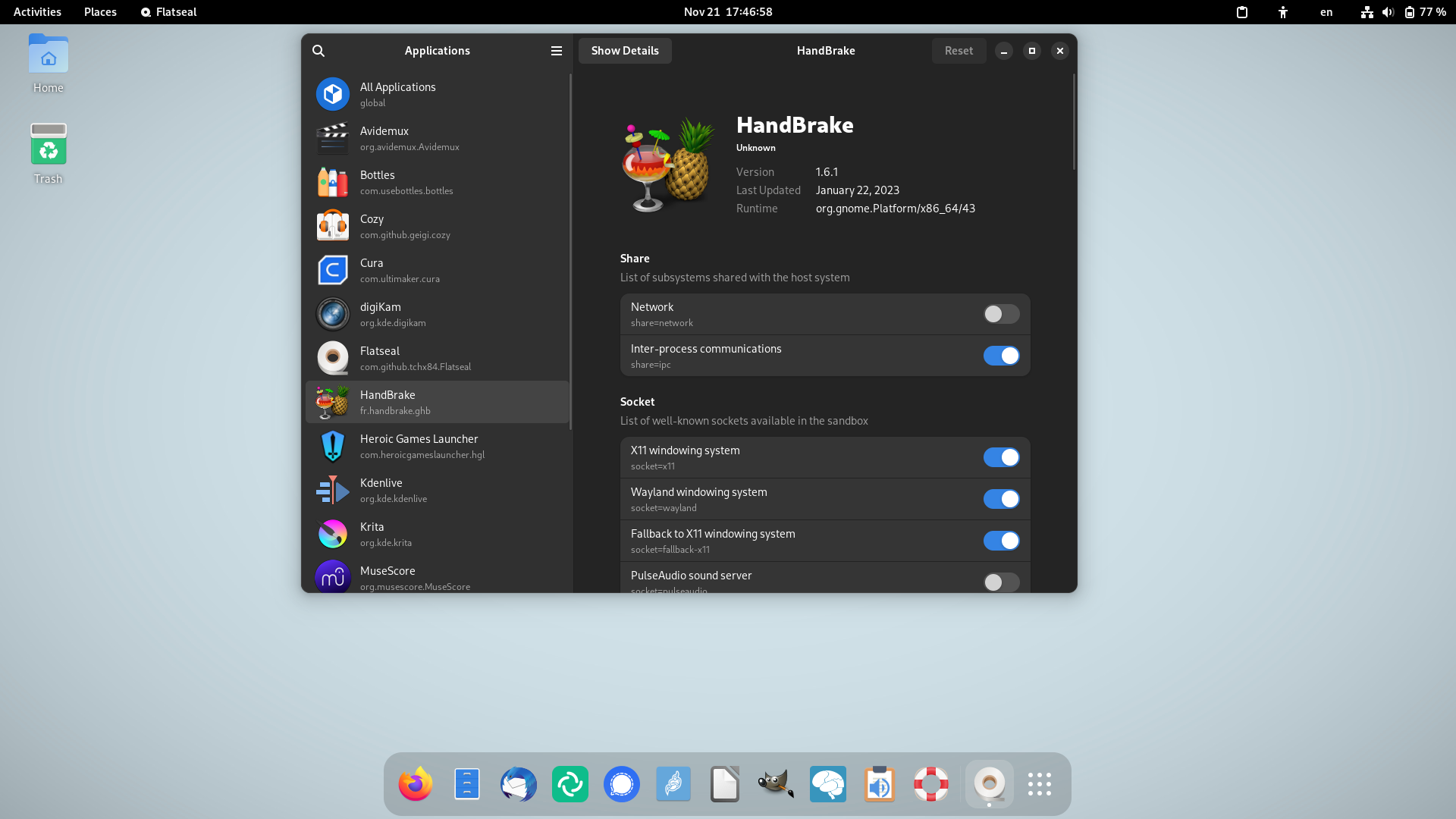Open the Signal chat icon in dock
The width and height of the screenshot is (1456, 819).
(x=622, y=784)
